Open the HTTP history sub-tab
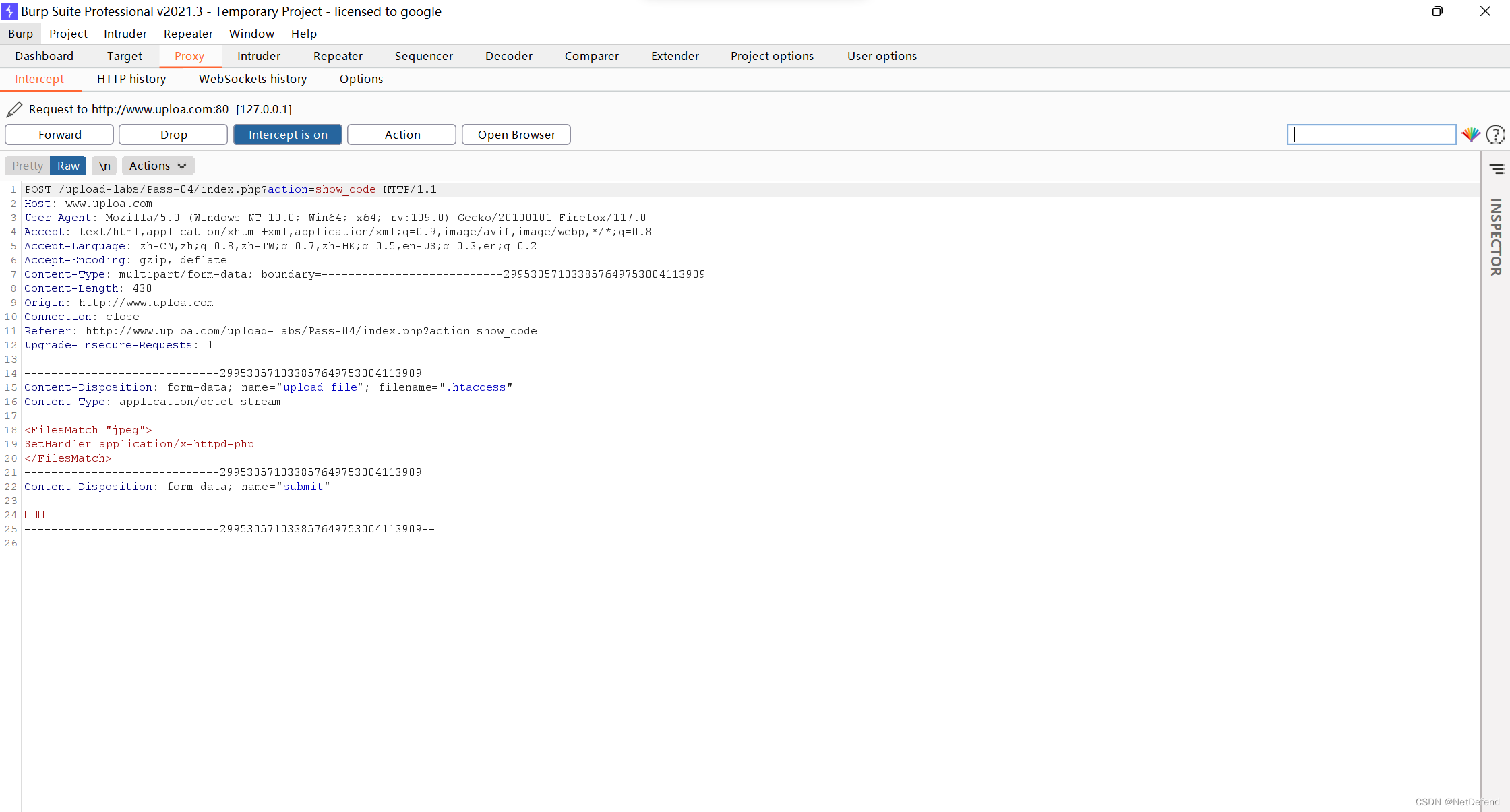1510x812 pixels. click(131, 79)
